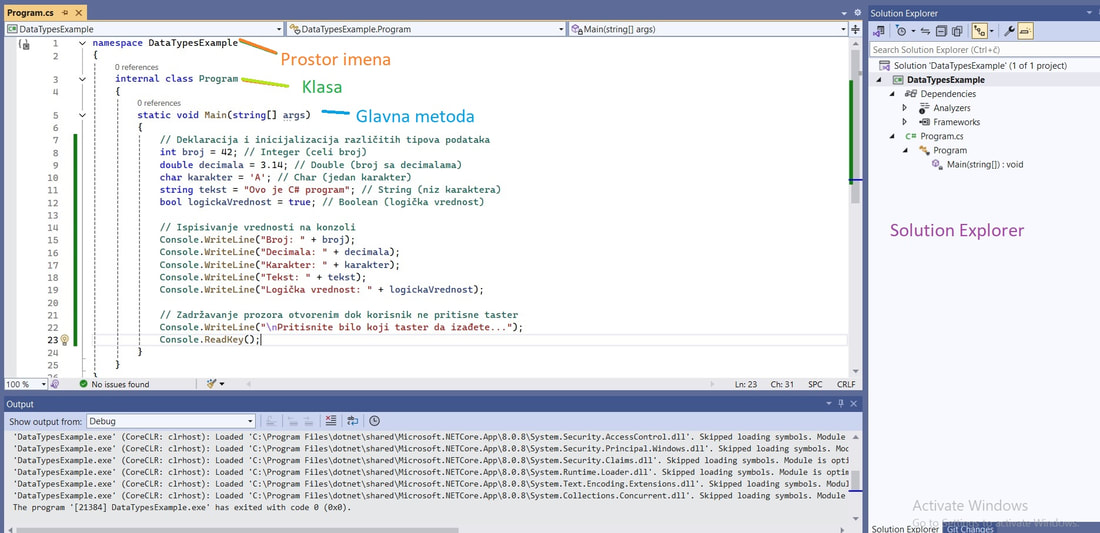This screenshot has width=1100, height=533.
Task: Collapse the Dependencies node
Action: tap(893, 94)
